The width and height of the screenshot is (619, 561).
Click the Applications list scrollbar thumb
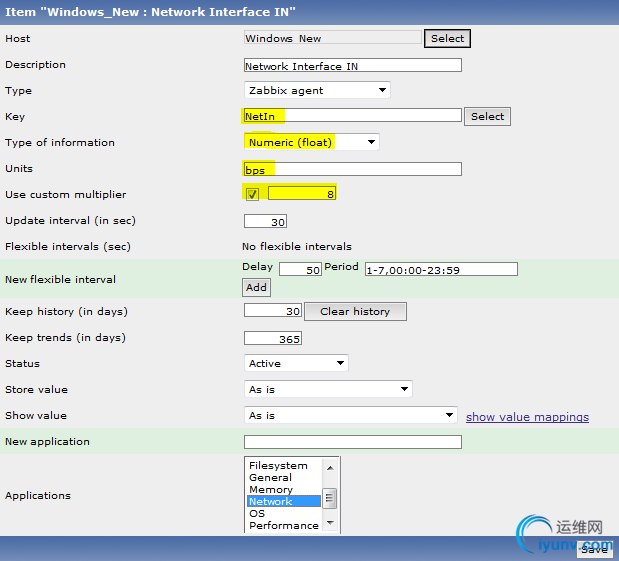(x=330, y=498)
